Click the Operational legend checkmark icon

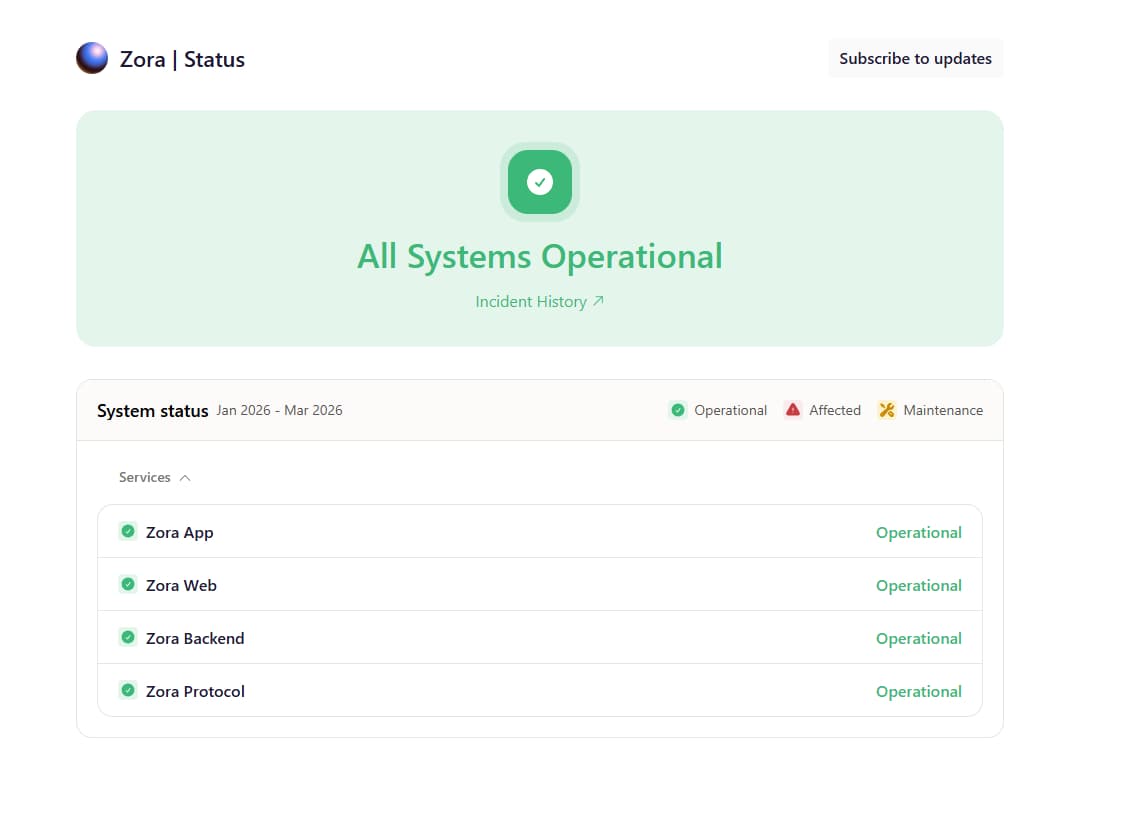678,410
